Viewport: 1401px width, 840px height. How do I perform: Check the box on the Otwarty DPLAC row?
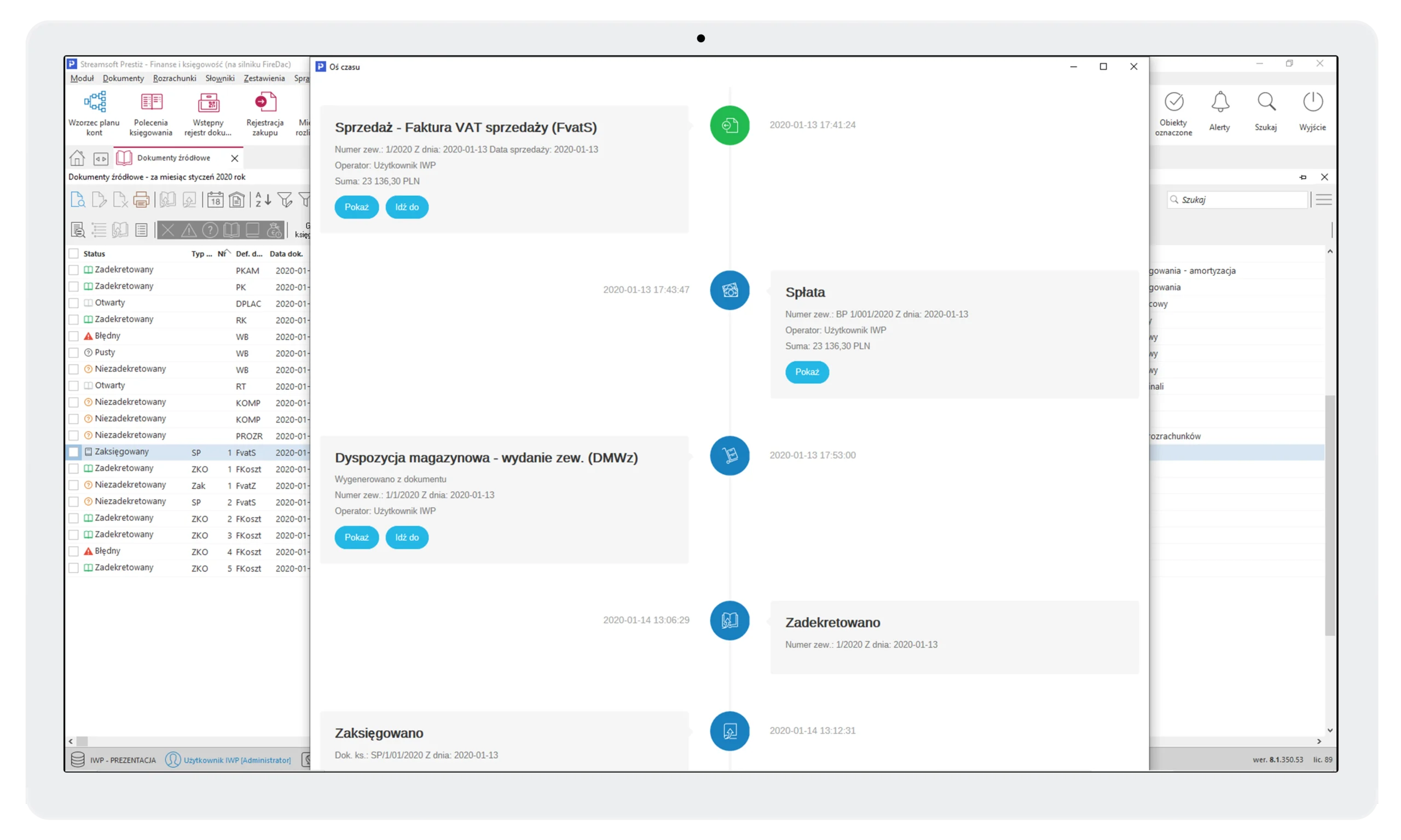(x=73, y=303)
